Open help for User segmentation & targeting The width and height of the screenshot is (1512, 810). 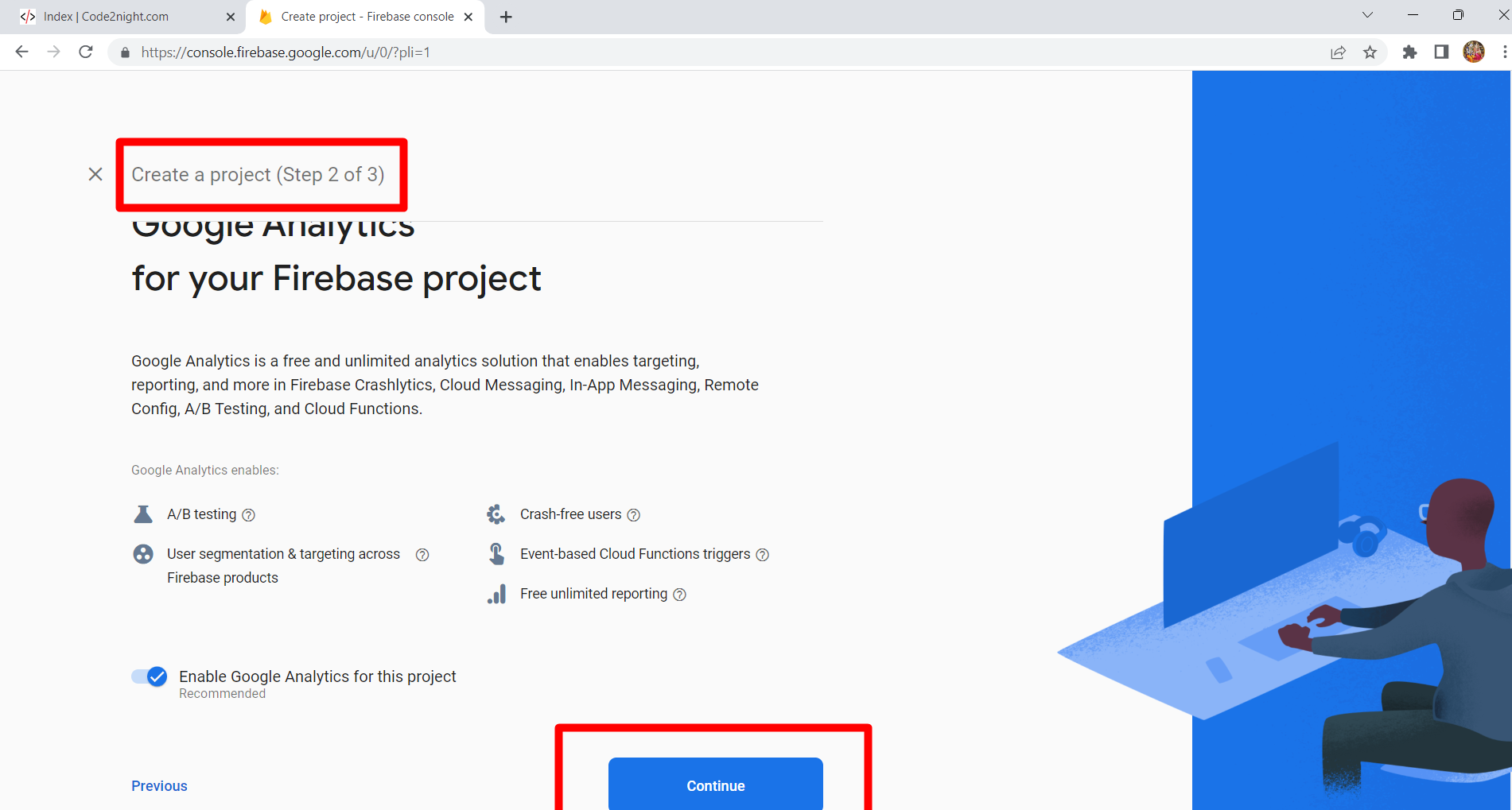tap(422, 555)
